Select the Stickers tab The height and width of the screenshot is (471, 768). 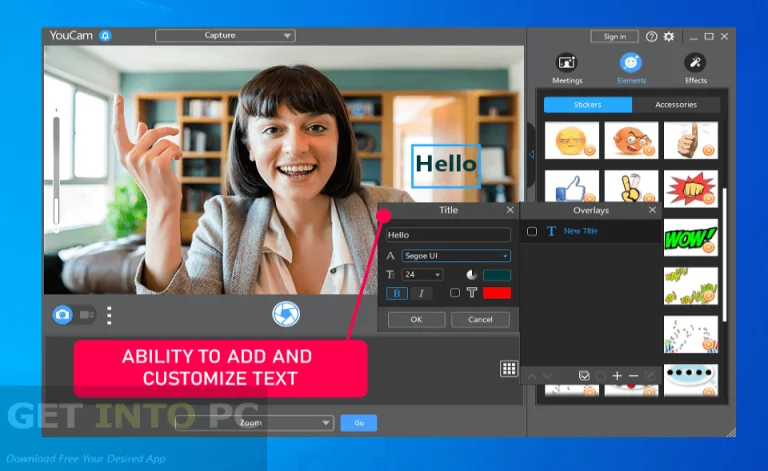point(588,105)
